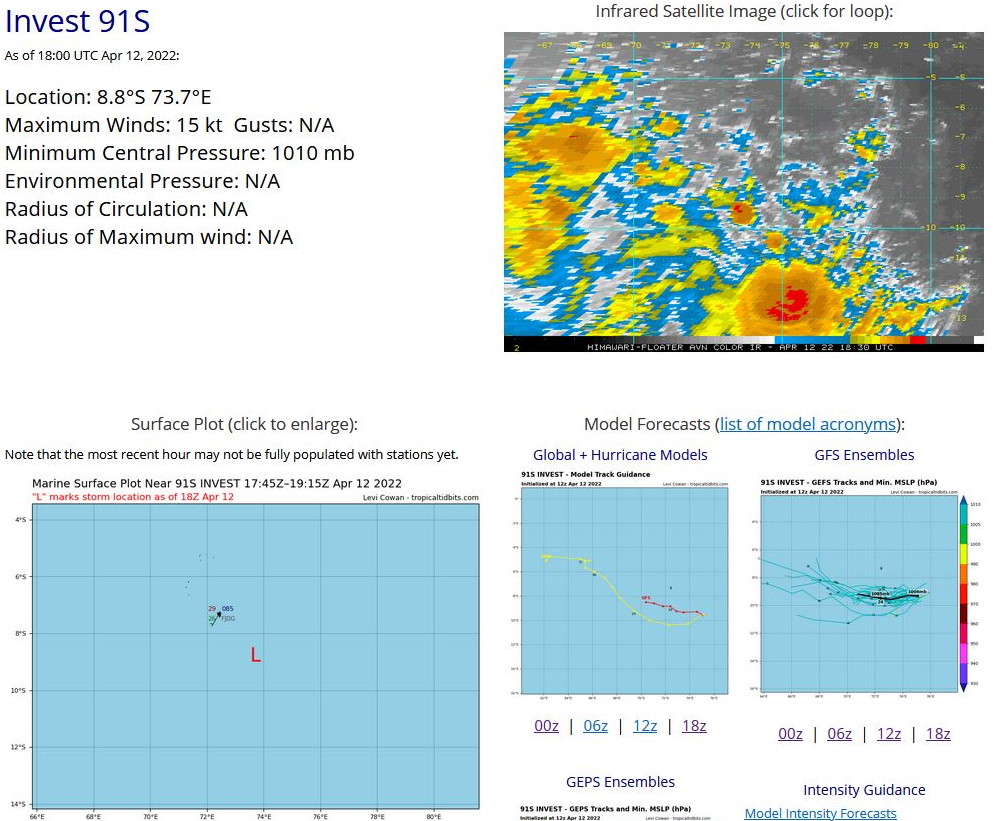Click the MSLP color scale on GEFS plot
The image size is (993, 821).
click(963, 594)
